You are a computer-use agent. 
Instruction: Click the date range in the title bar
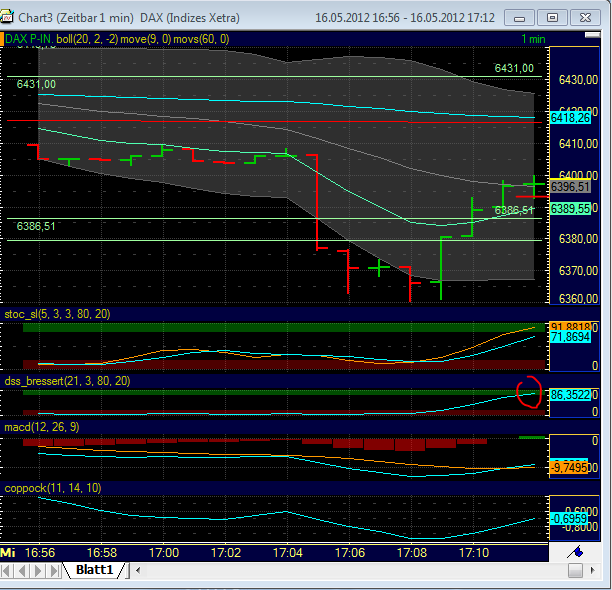[x=405, y=18]
